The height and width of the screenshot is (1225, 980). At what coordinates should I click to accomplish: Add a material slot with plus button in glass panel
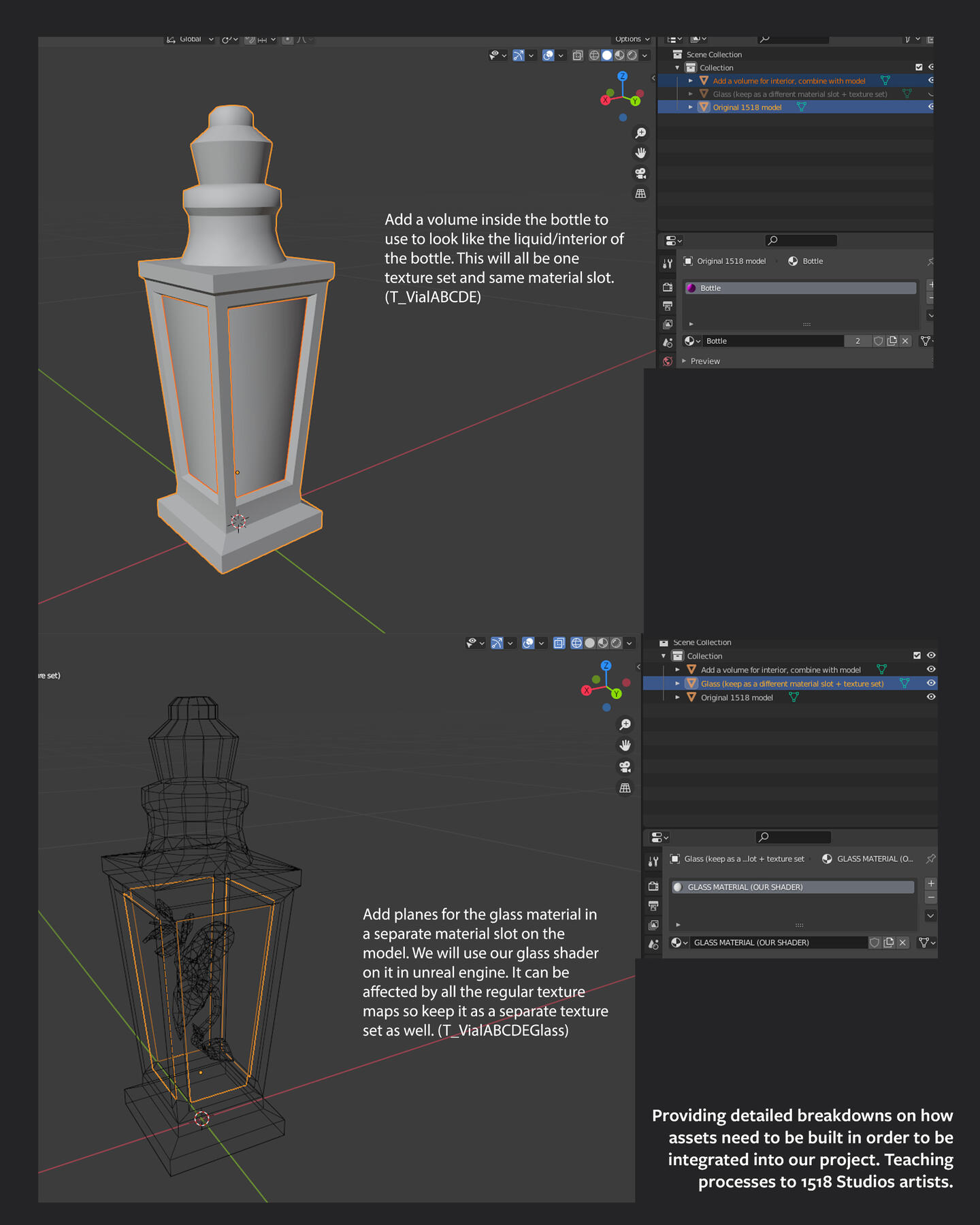click(x=930, y=883)
